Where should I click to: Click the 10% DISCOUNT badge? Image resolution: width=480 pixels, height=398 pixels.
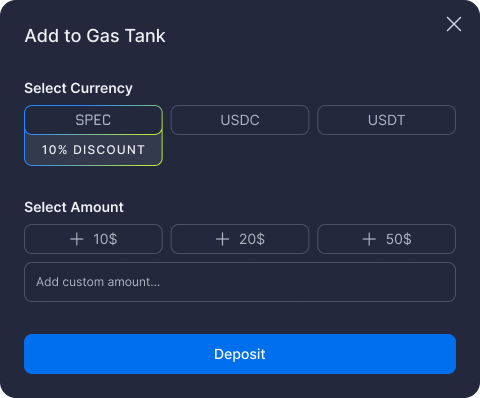click(93, 150)
